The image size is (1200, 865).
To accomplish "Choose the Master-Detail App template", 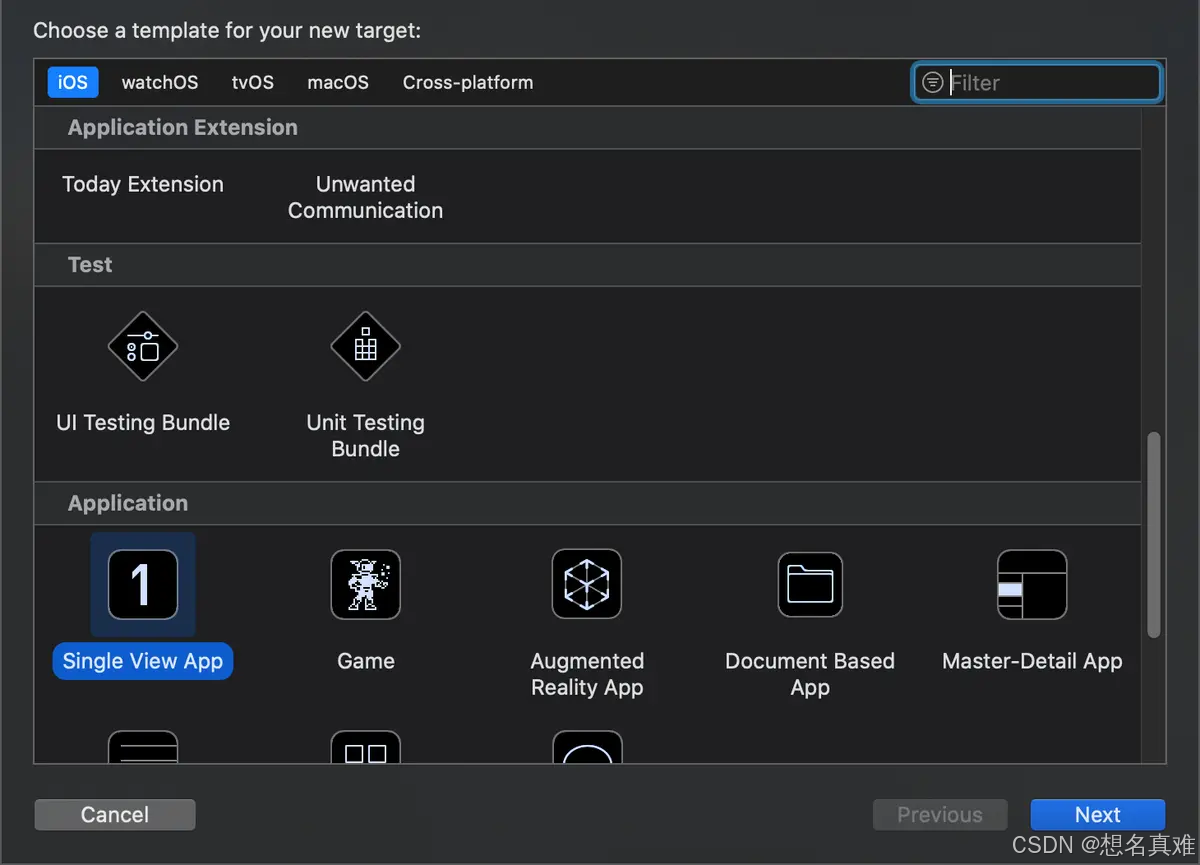I will (x=1032, y=585).
